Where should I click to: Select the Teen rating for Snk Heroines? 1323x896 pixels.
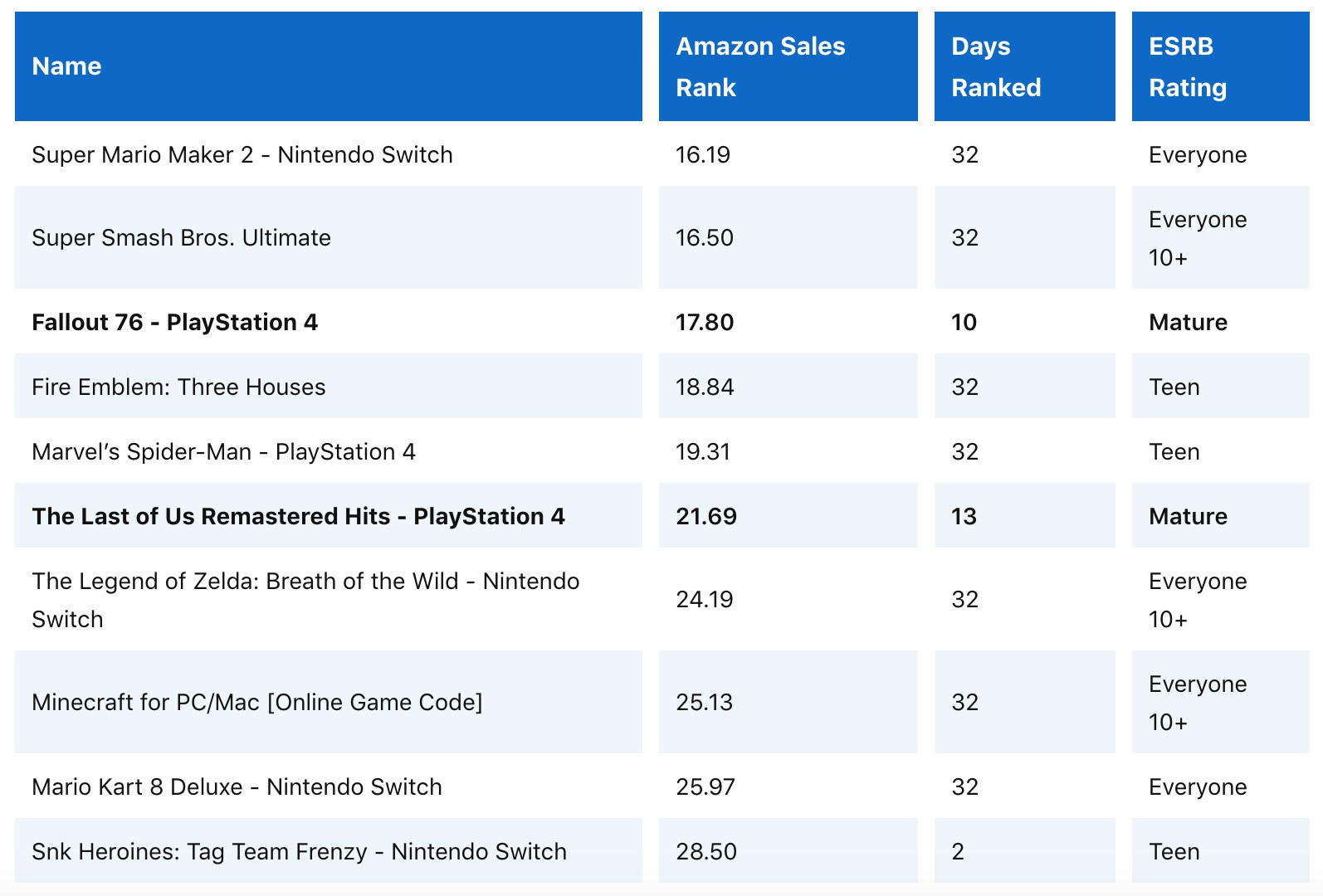[1174, 852]
